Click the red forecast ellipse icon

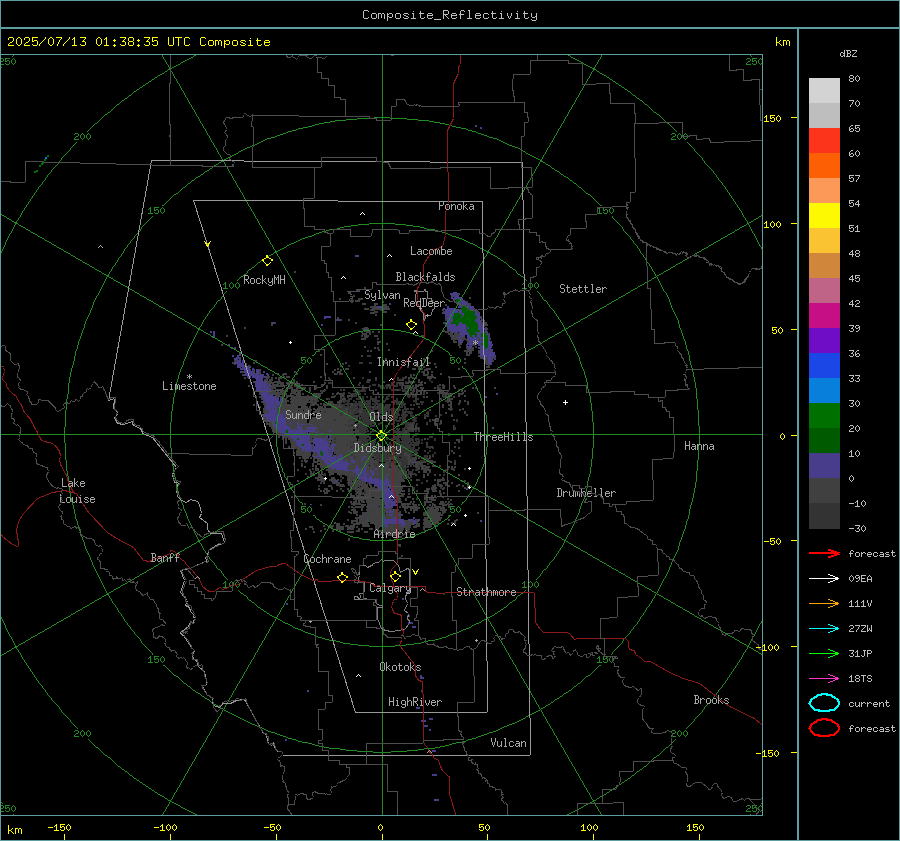pos(824,728)
